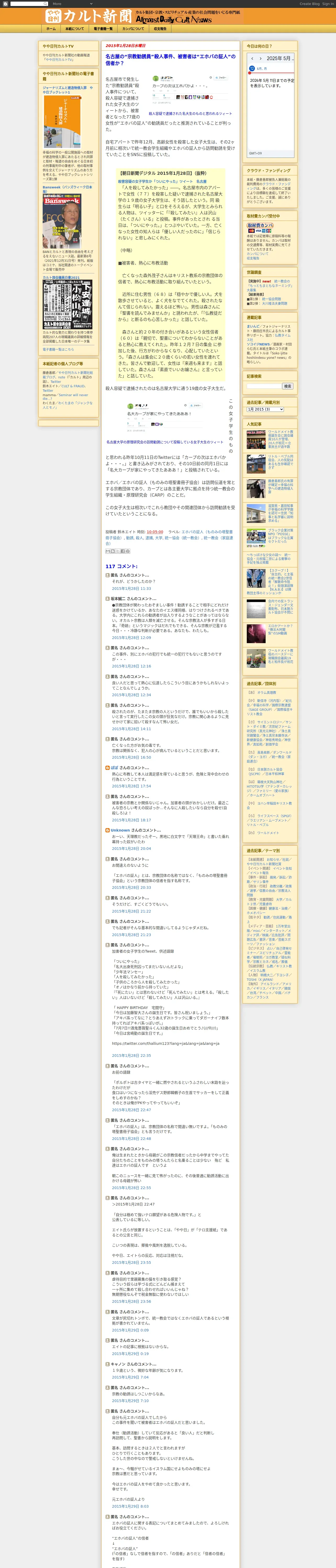Open the まいんど serial article link
336x1568 pixels.
tap(253, 326)
